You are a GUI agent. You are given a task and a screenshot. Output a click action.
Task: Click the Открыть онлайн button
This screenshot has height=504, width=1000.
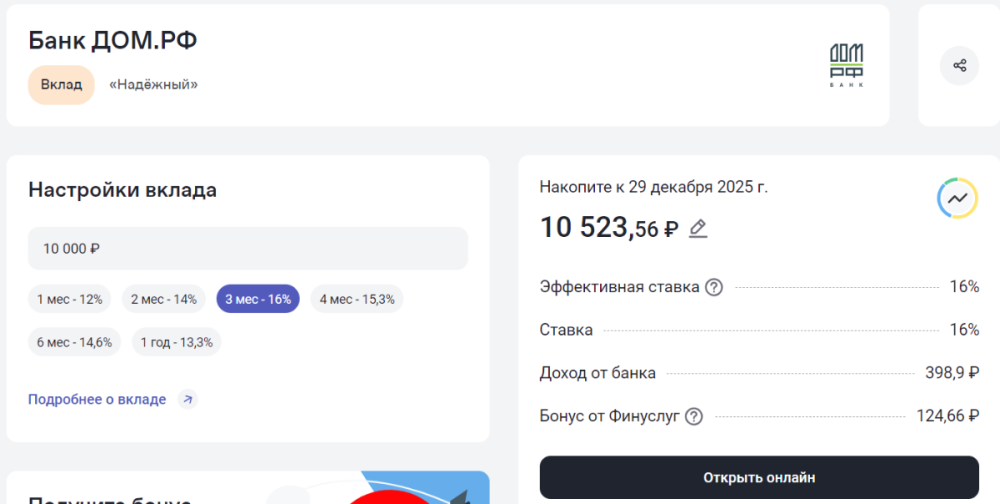coord(759,478)
